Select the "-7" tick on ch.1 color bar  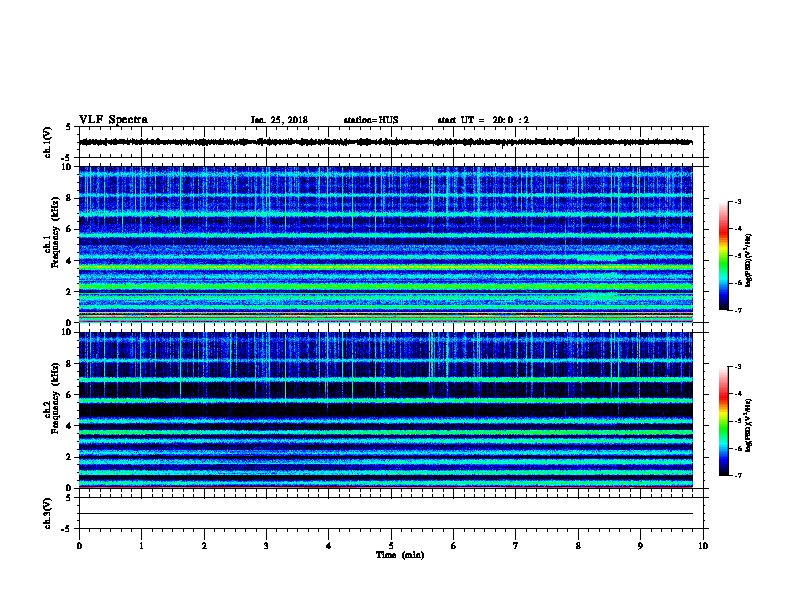click(x=737, y=310)
